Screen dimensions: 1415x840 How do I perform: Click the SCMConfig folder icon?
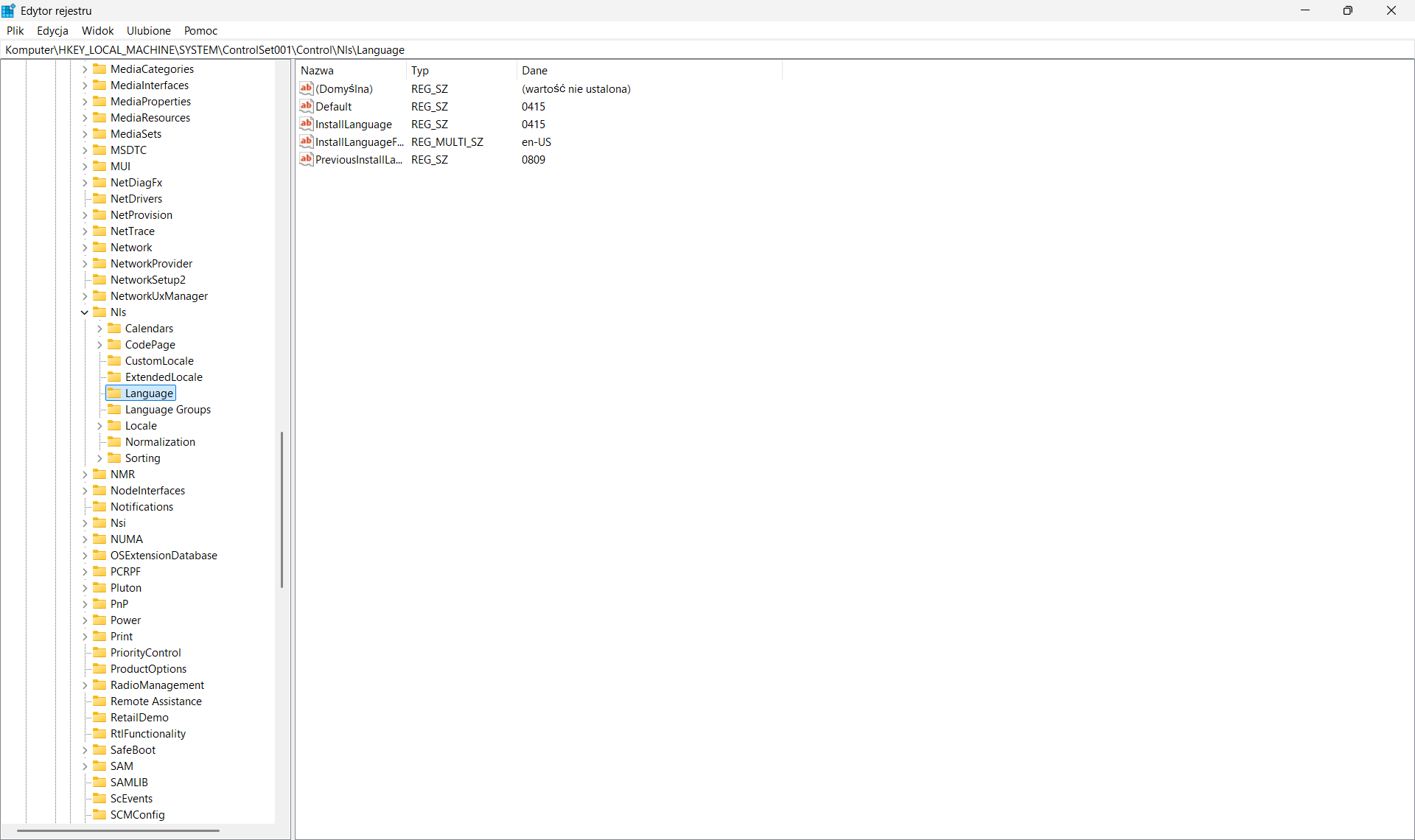tap(99, 814)
